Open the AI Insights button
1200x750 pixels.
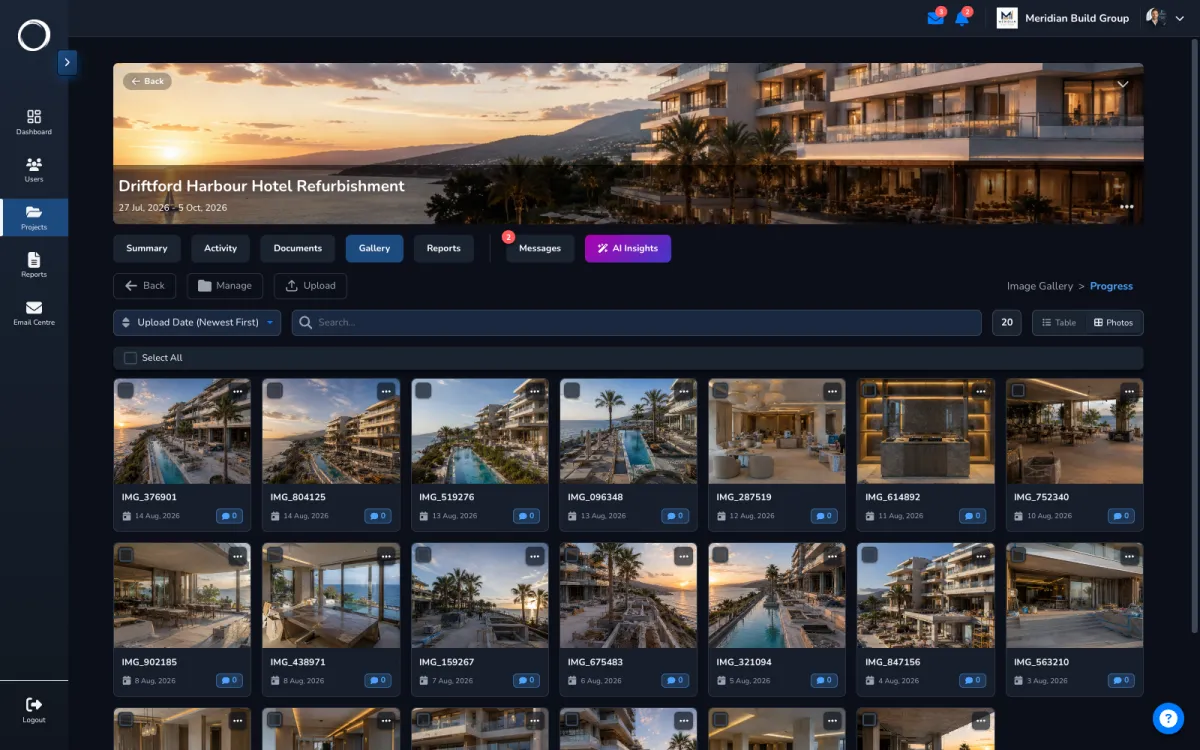(628, 248)
